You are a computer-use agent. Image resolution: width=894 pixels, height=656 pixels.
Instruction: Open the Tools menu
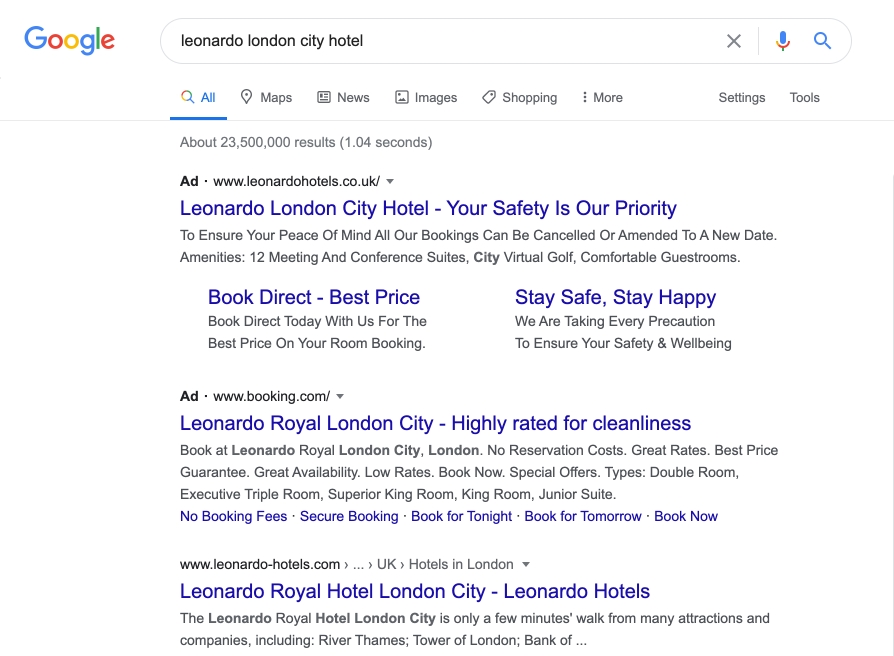(x=804, y=97)
